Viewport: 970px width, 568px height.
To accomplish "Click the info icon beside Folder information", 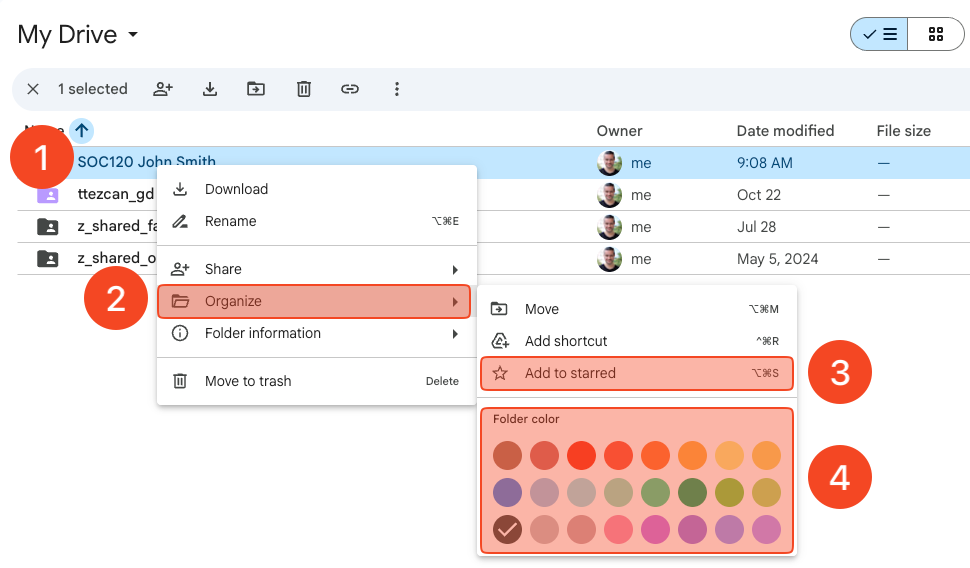I will (180, 333).
